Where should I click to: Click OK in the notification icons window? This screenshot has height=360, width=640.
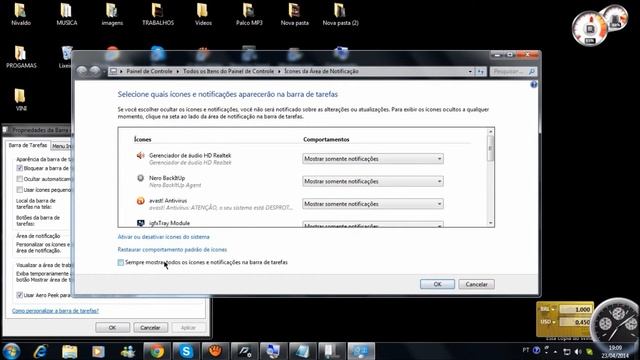click(437, 284)
